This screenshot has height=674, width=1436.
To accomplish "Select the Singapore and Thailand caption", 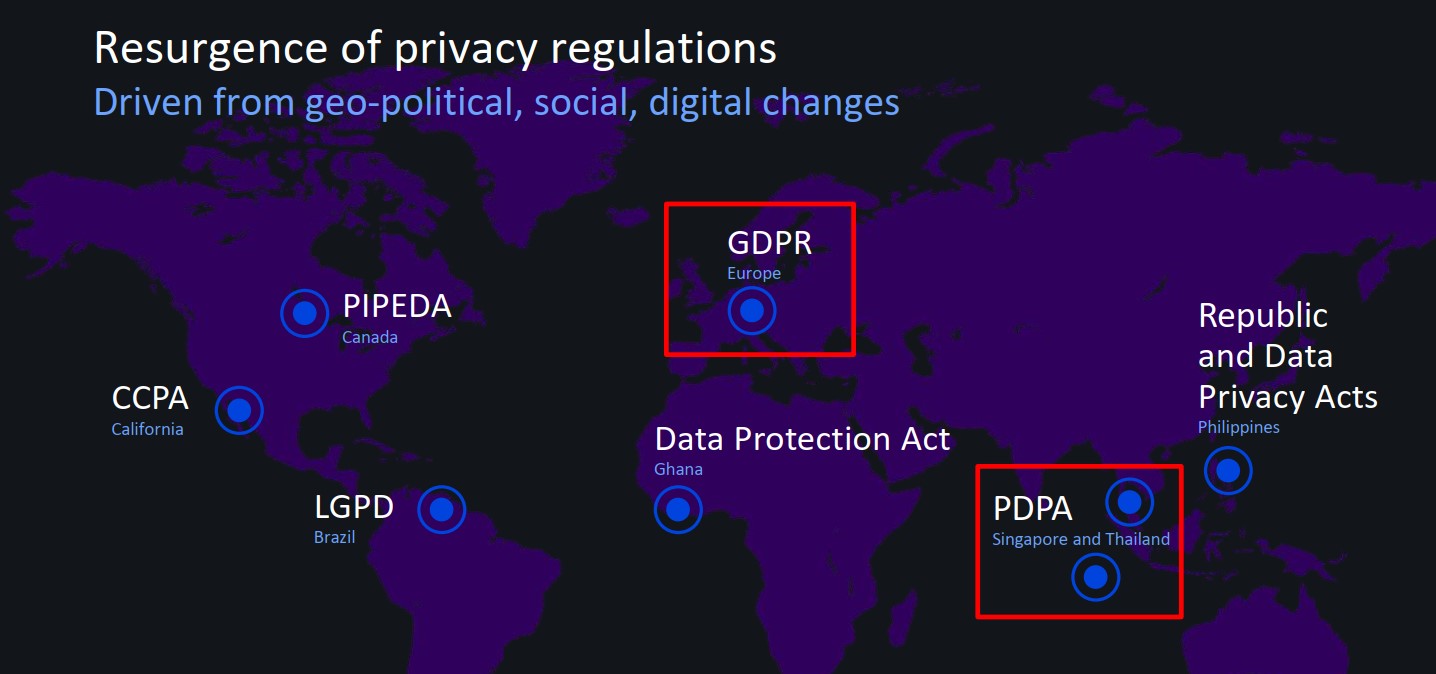I will tap(1080, 539).
